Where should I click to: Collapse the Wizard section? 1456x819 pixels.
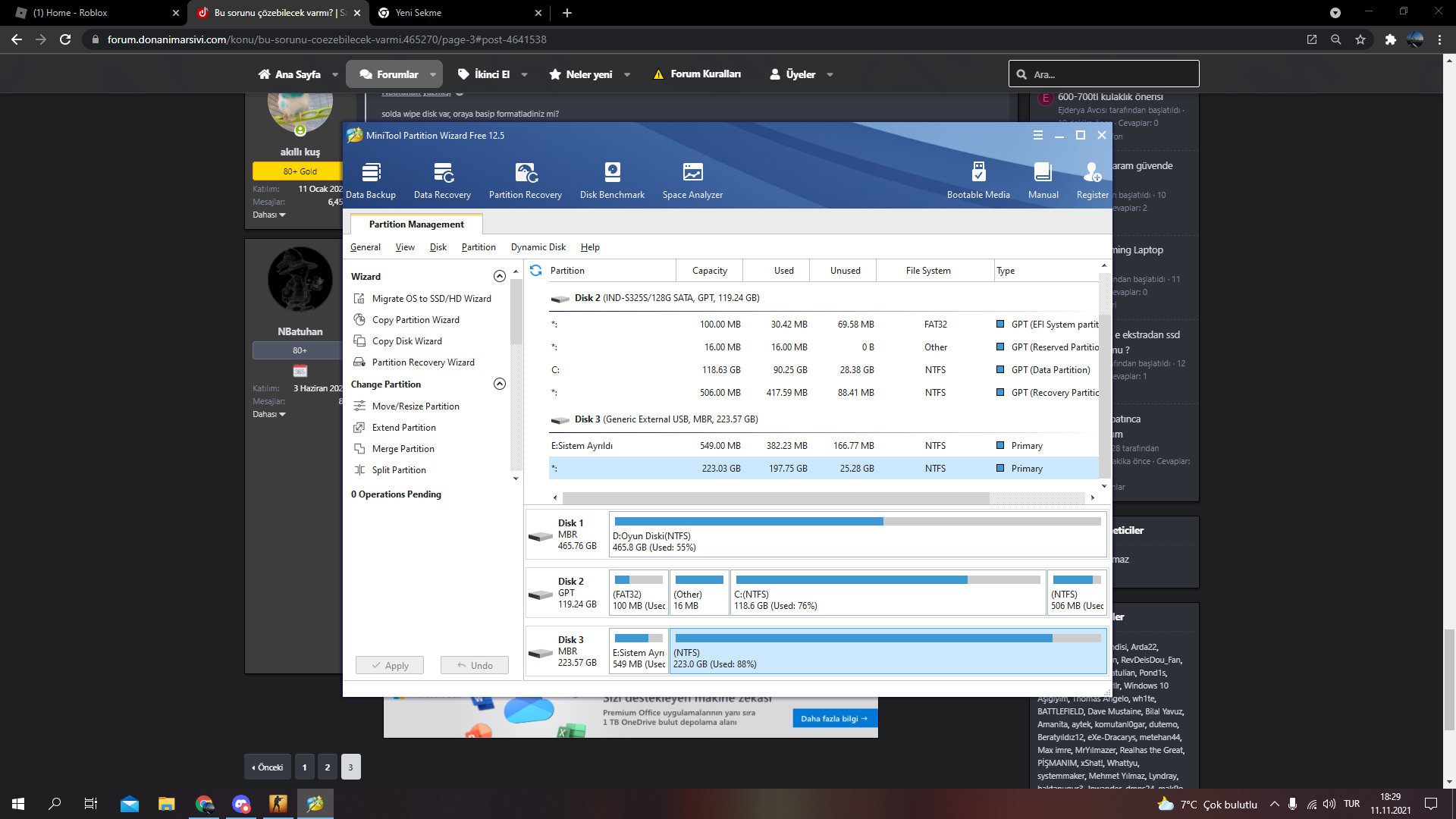499,276
